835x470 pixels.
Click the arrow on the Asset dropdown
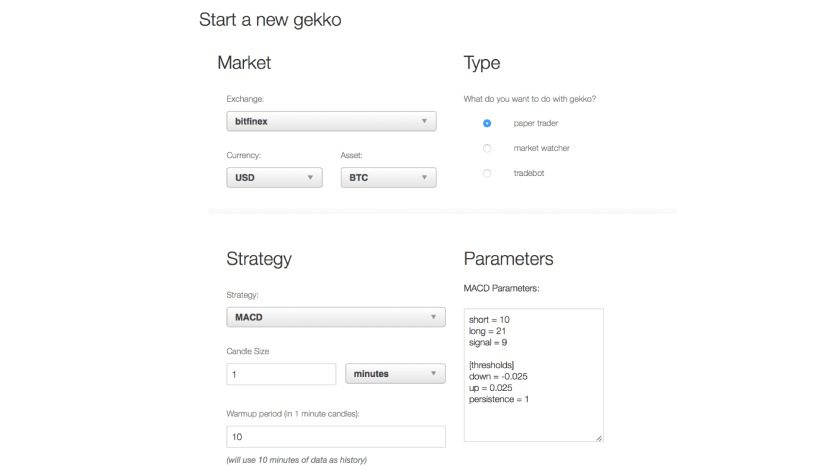(x=424, y=178)
